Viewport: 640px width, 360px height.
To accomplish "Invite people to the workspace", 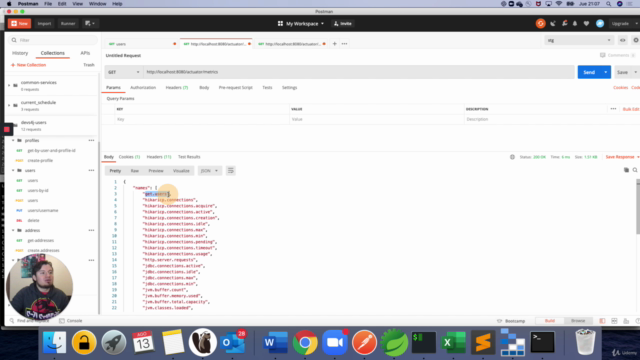I will pyautogui.click(x=342, y=24).
